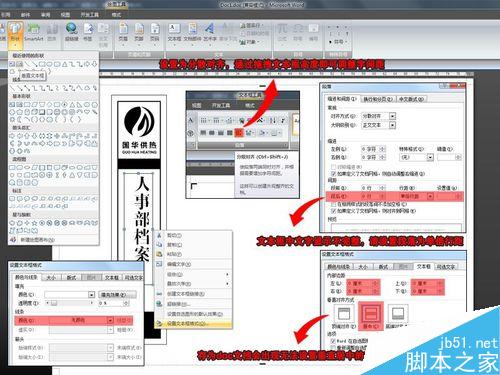
Task: Select the horizontal text box shape in recent shapes
Action: click(12, 64)
